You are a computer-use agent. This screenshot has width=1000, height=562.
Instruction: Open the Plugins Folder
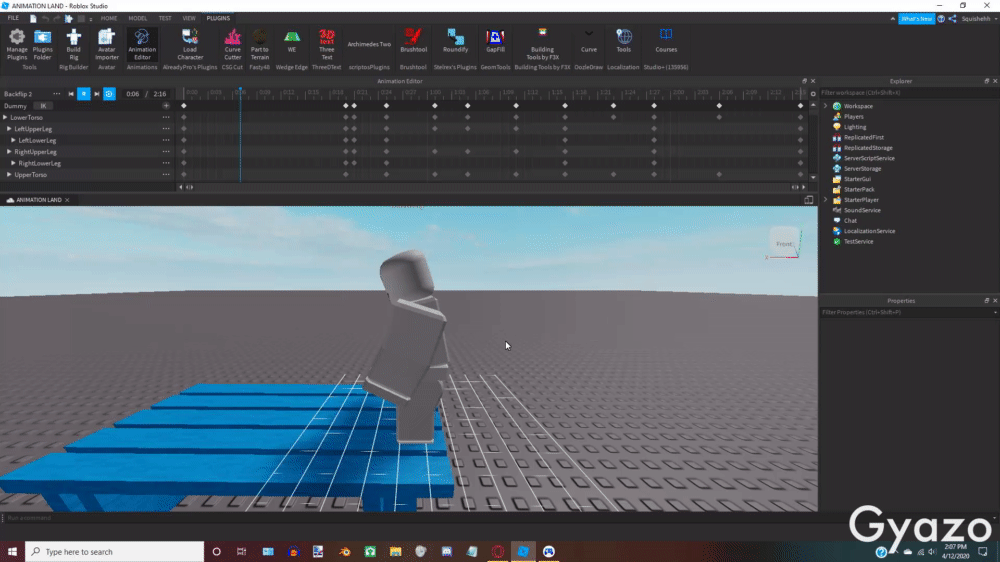tap(43, 45)
